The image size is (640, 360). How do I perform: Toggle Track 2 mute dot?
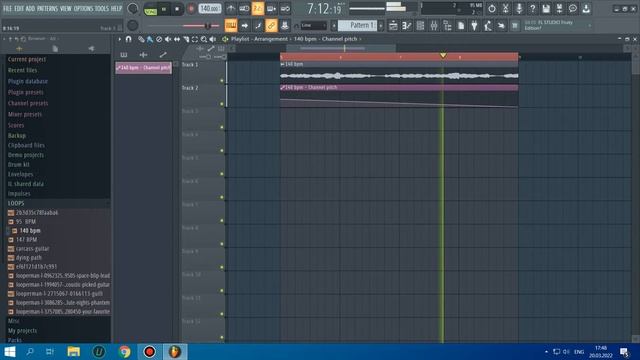222,104
